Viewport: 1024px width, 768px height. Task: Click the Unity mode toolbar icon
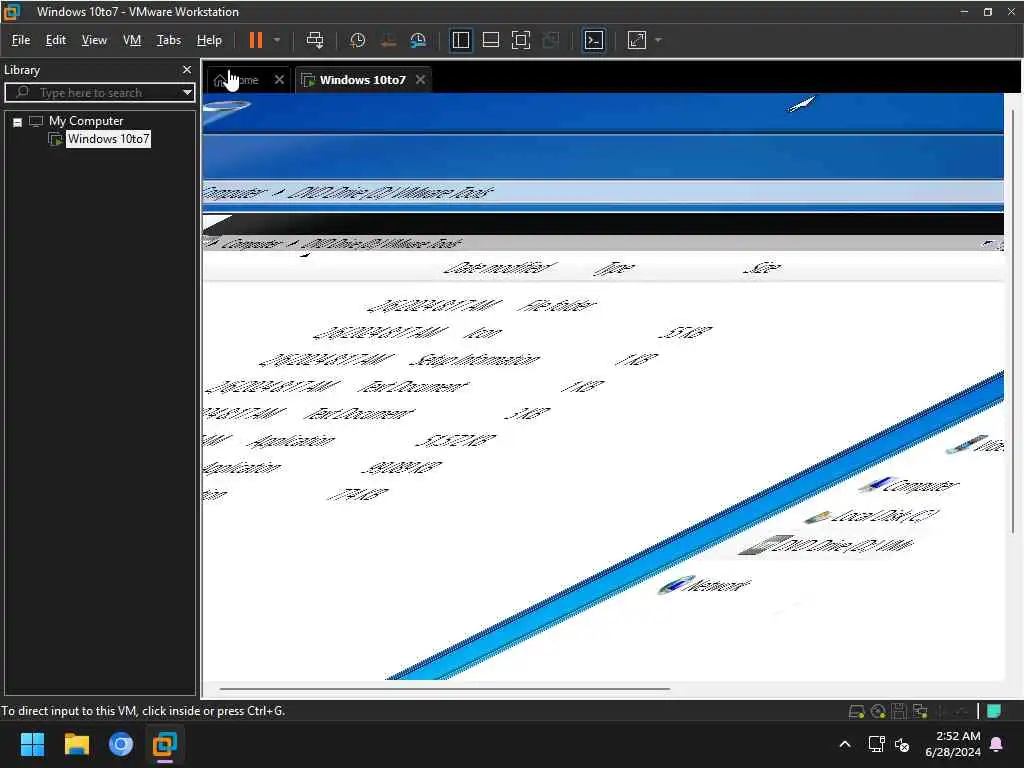coord(551,40)
